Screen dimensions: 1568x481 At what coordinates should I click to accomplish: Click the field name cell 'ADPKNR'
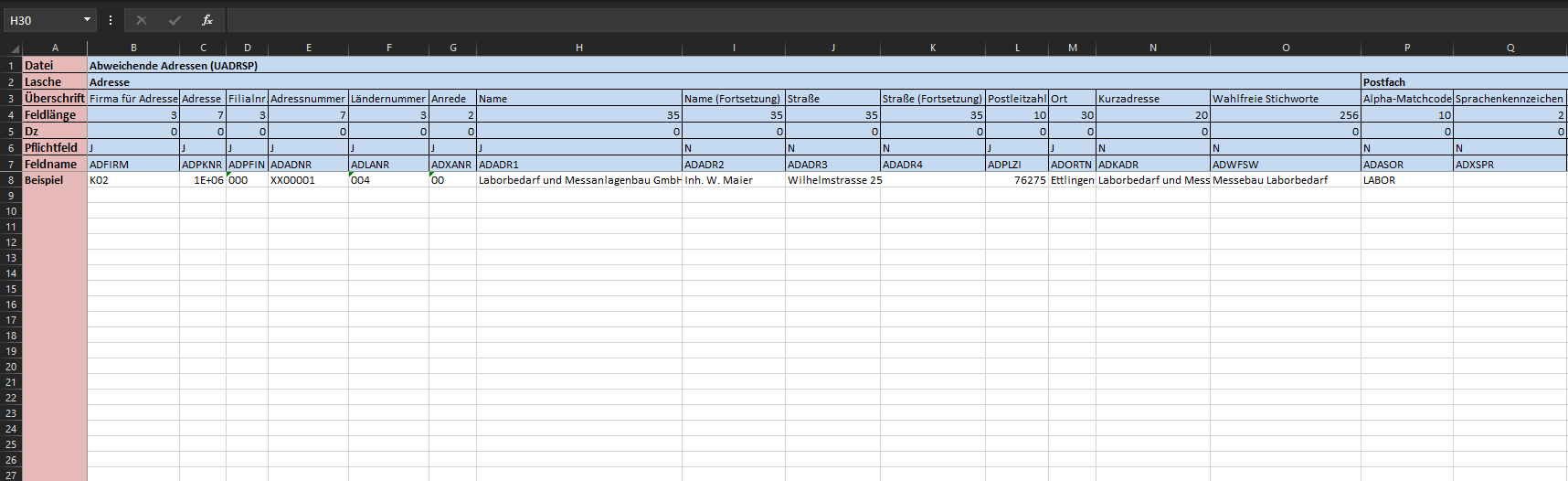(203, 165)
